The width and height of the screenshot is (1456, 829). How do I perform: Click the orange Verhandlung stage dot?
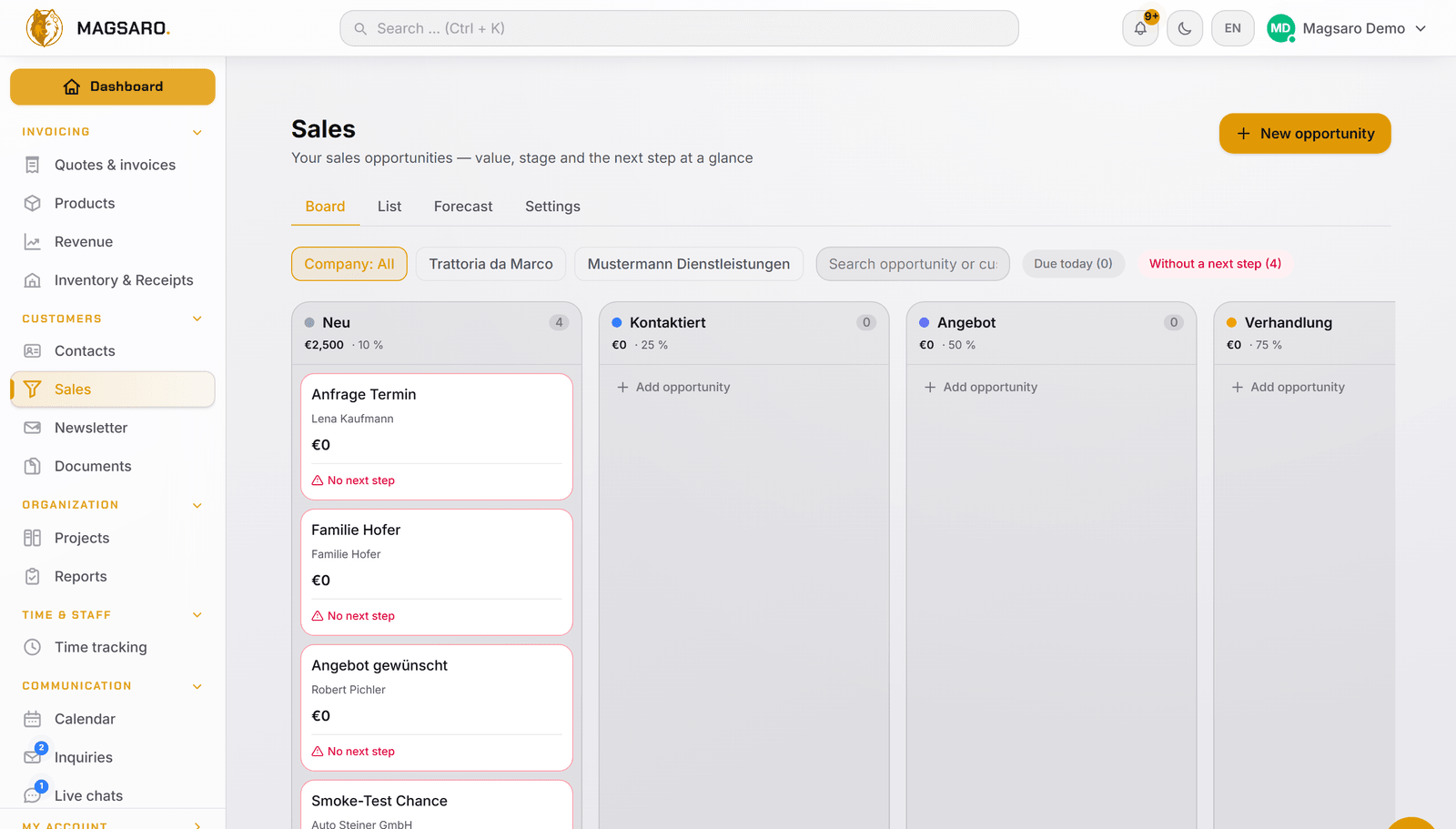coord(1232,323)
